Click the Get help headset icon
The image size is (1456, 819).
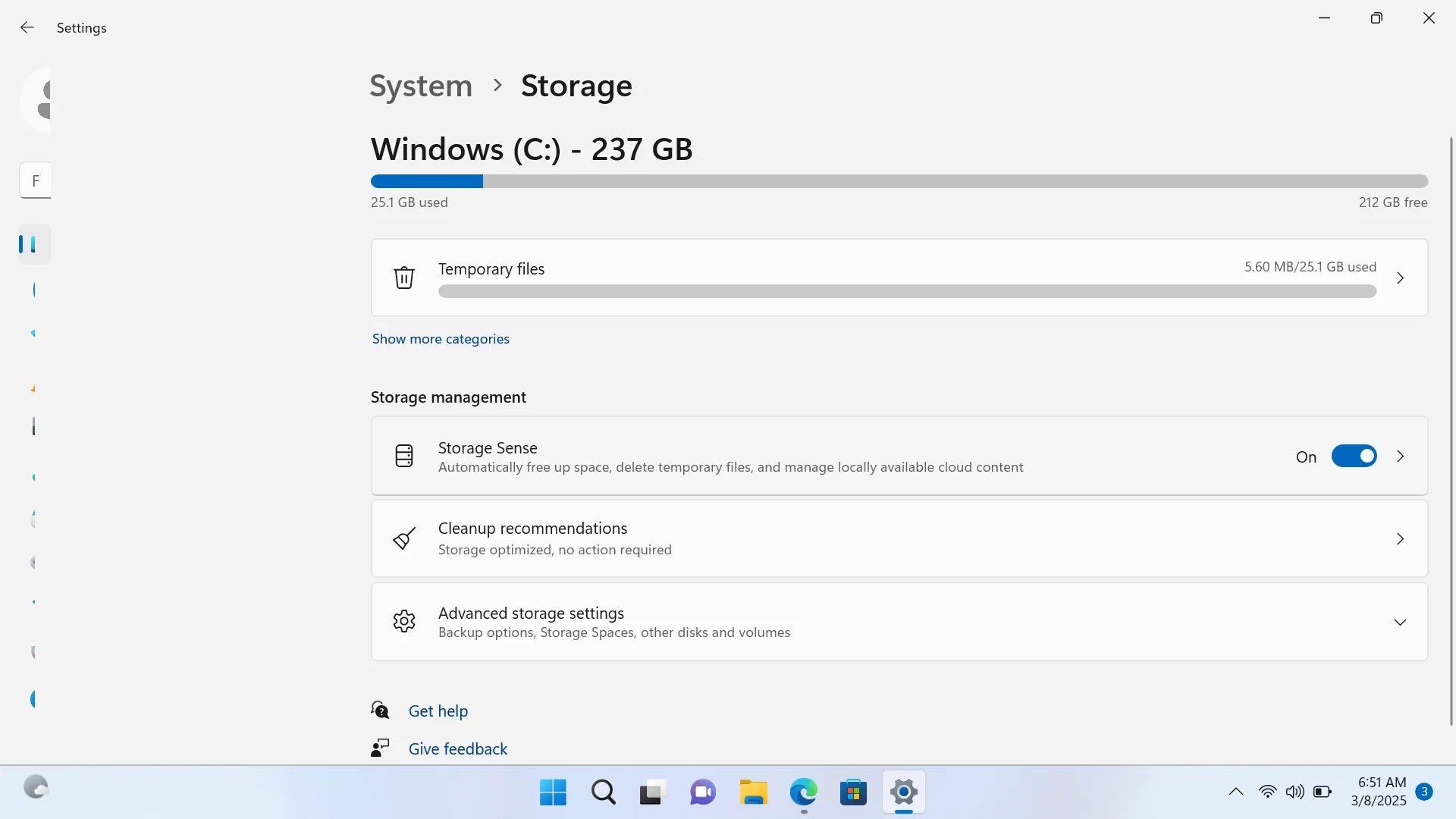(379, 710)
